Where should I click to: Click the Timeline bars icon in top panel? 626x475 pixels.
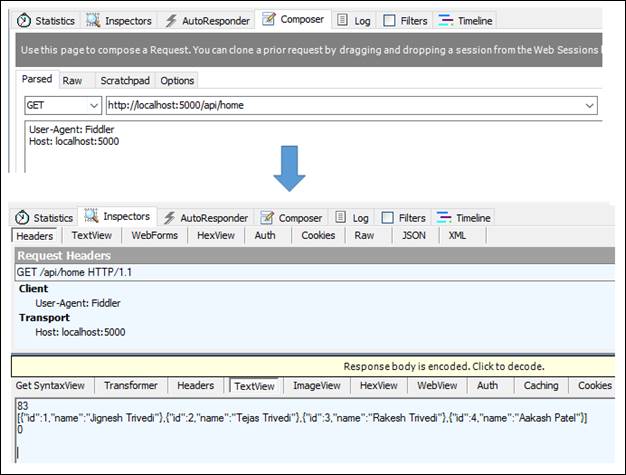(446, 20)
